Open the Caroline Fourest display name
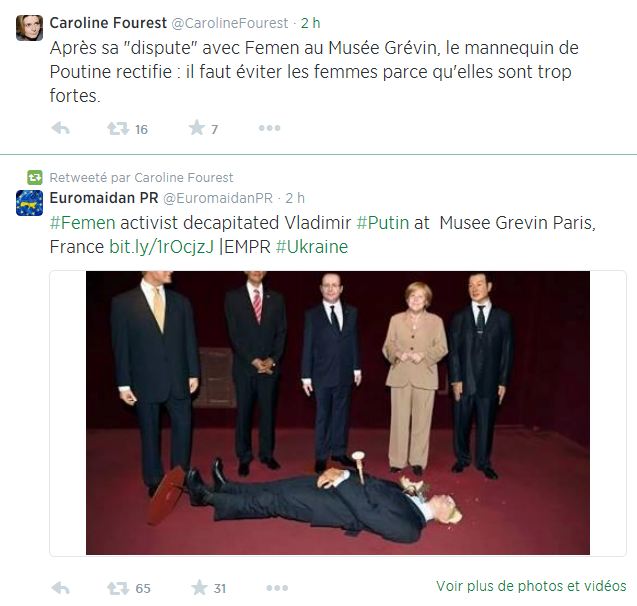Screen dimensions: 637x606 point(108,23)
